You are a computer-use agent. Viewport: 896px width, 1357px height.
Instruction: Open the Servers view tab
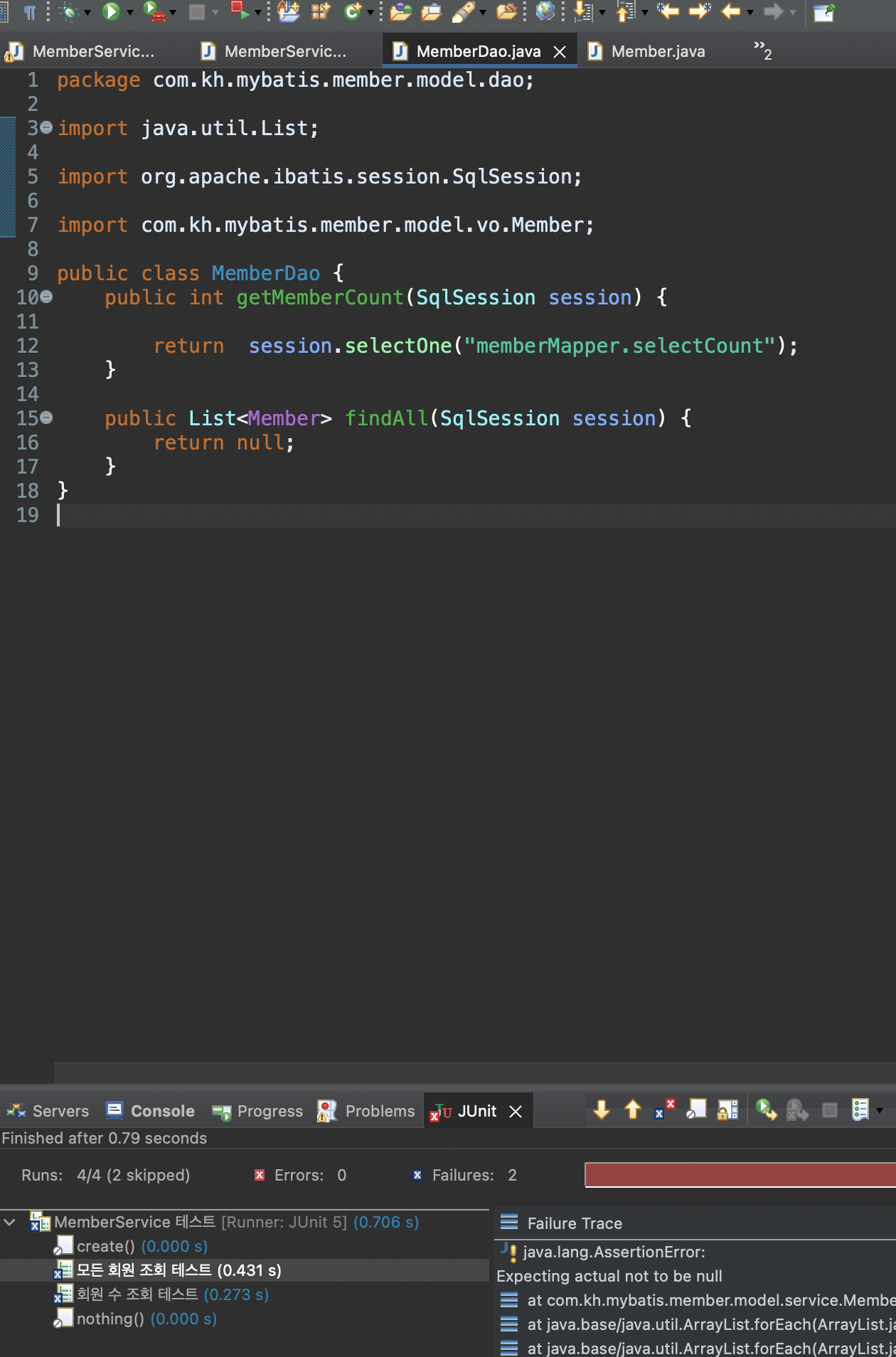(48, 1111)
